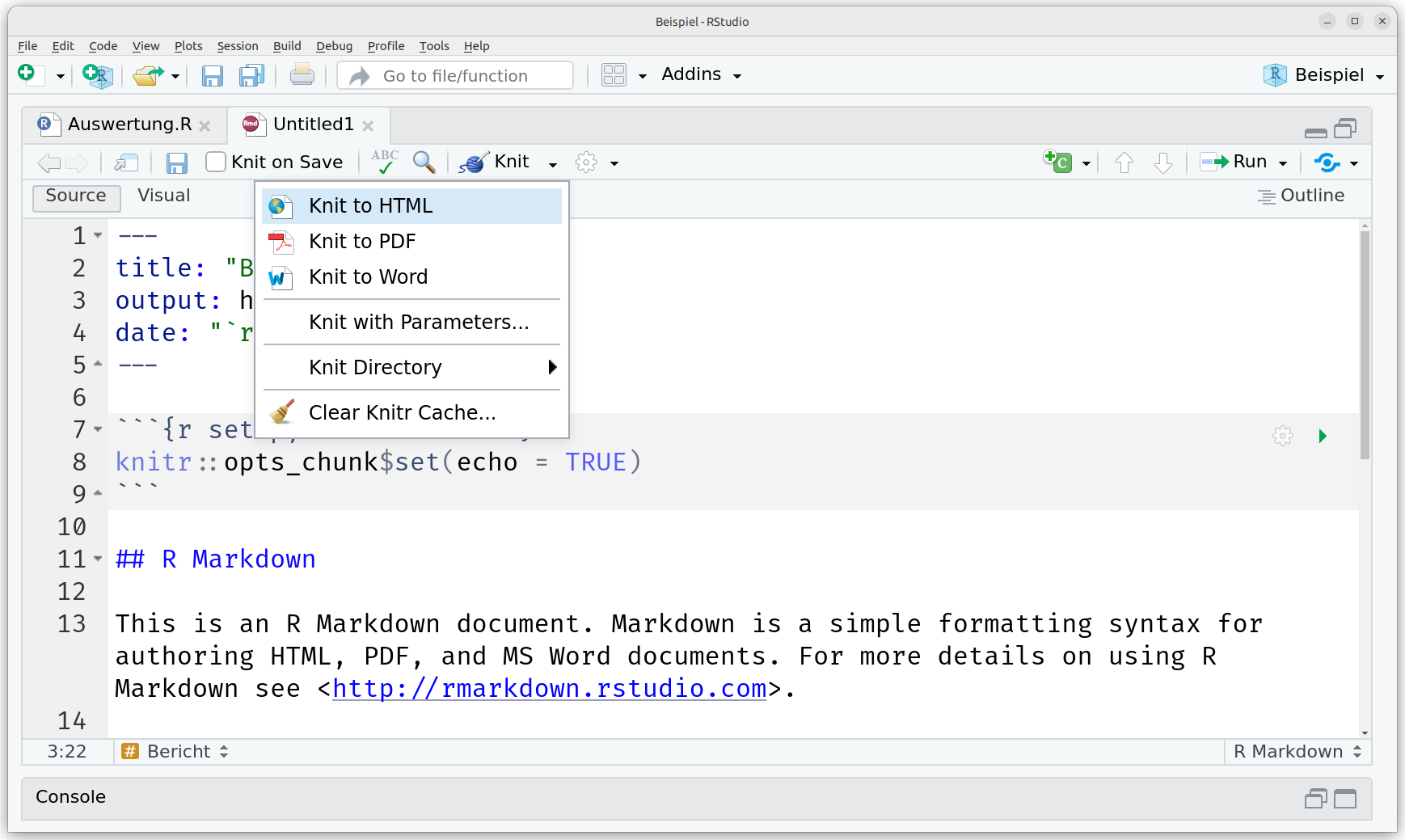1405x840 pixels.
Task: Open the workspace panes dropdown arrow
Action: pyautogui.click(x=643, y=76)
